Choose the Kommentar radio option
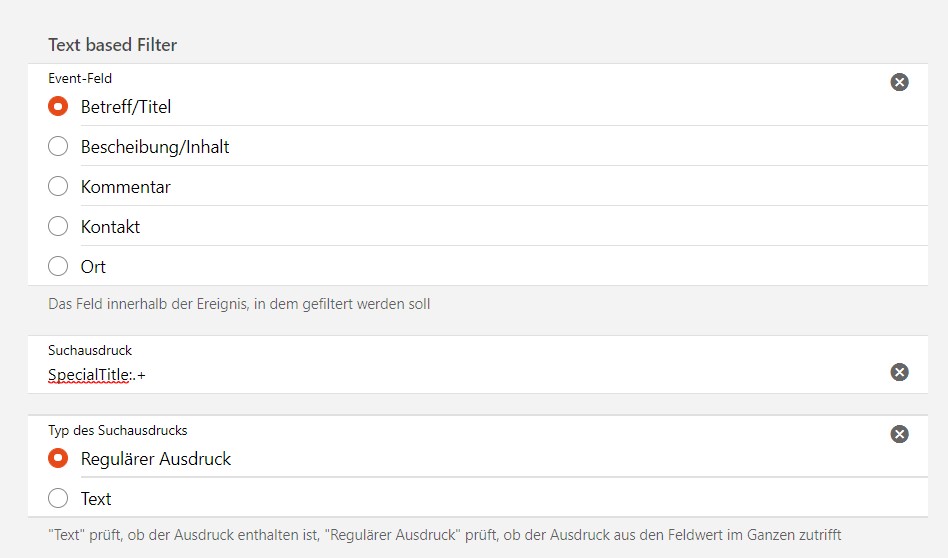Screen dimensions: 948x558 tap(58, 186)
